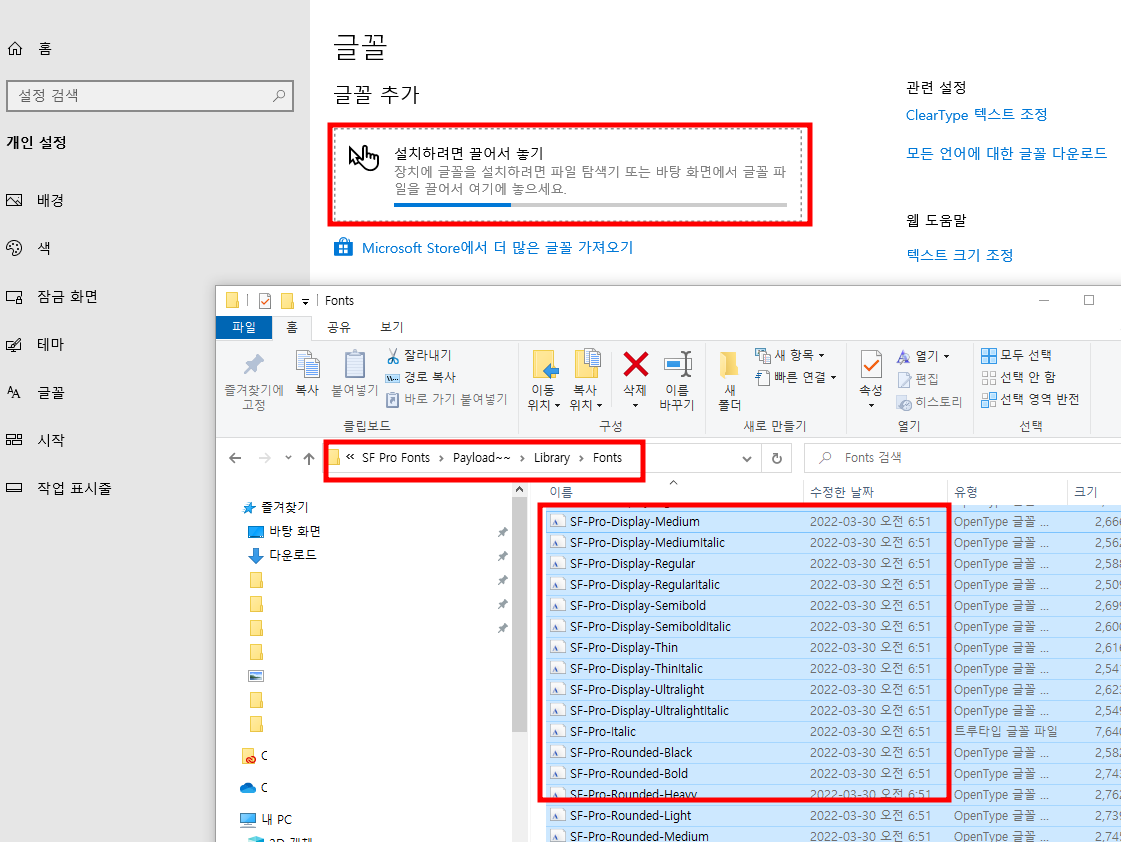Viewport: 1121px width, 842px height.
Task: Click Get more fonts in Microsoft Store link
Action: (497, 247)
